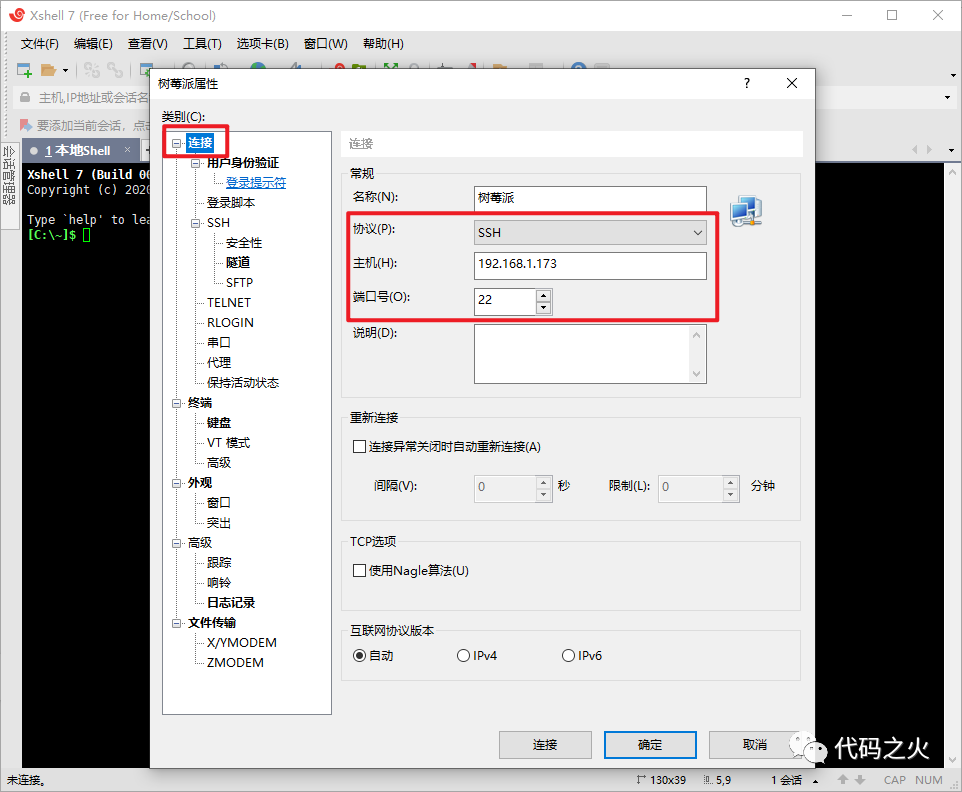Select SFTP in the category tree
Screen dimensions: 962x792
coord(239,283)
